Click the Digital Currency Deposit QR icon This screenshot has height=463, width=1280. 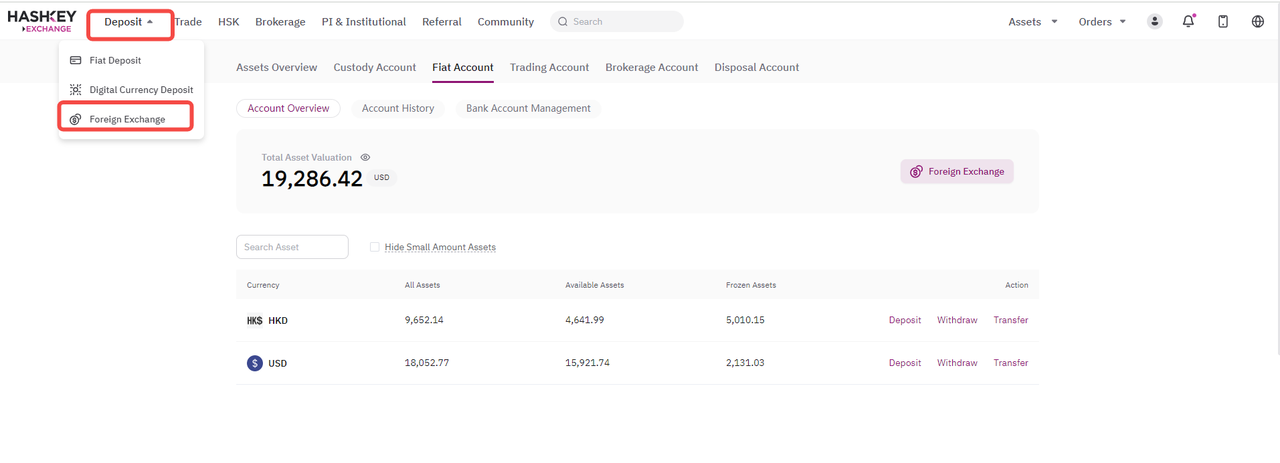76,90
